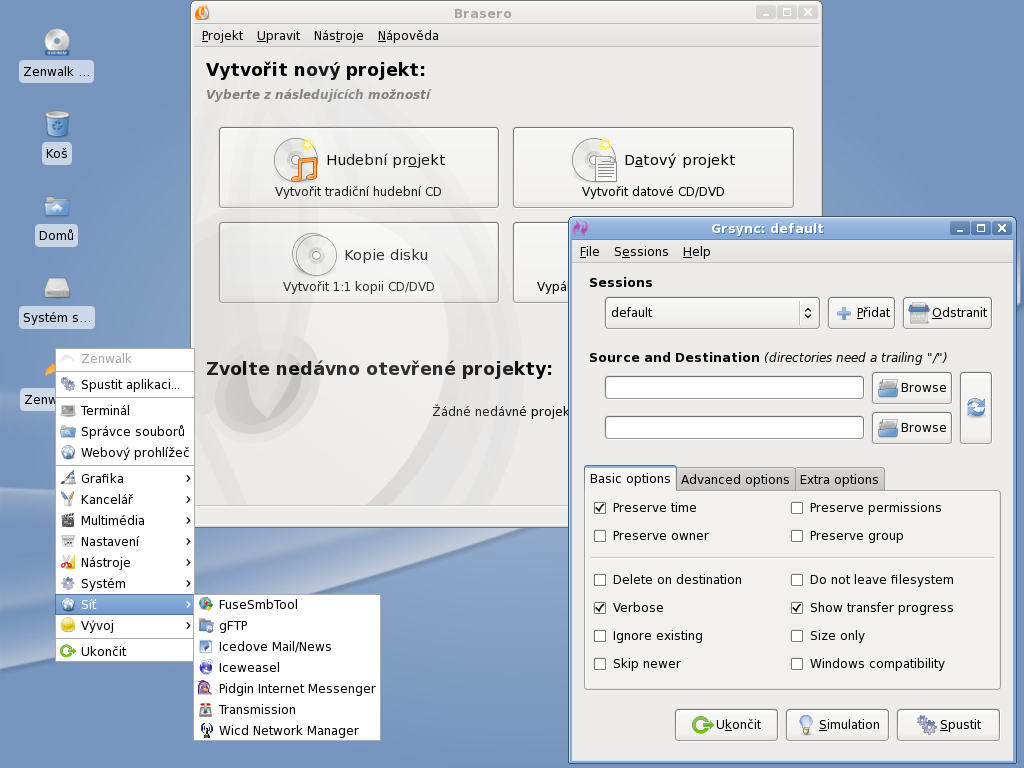Enable the Preserve group checkbox
This screenshot has height=768, width=1024.
797,536
